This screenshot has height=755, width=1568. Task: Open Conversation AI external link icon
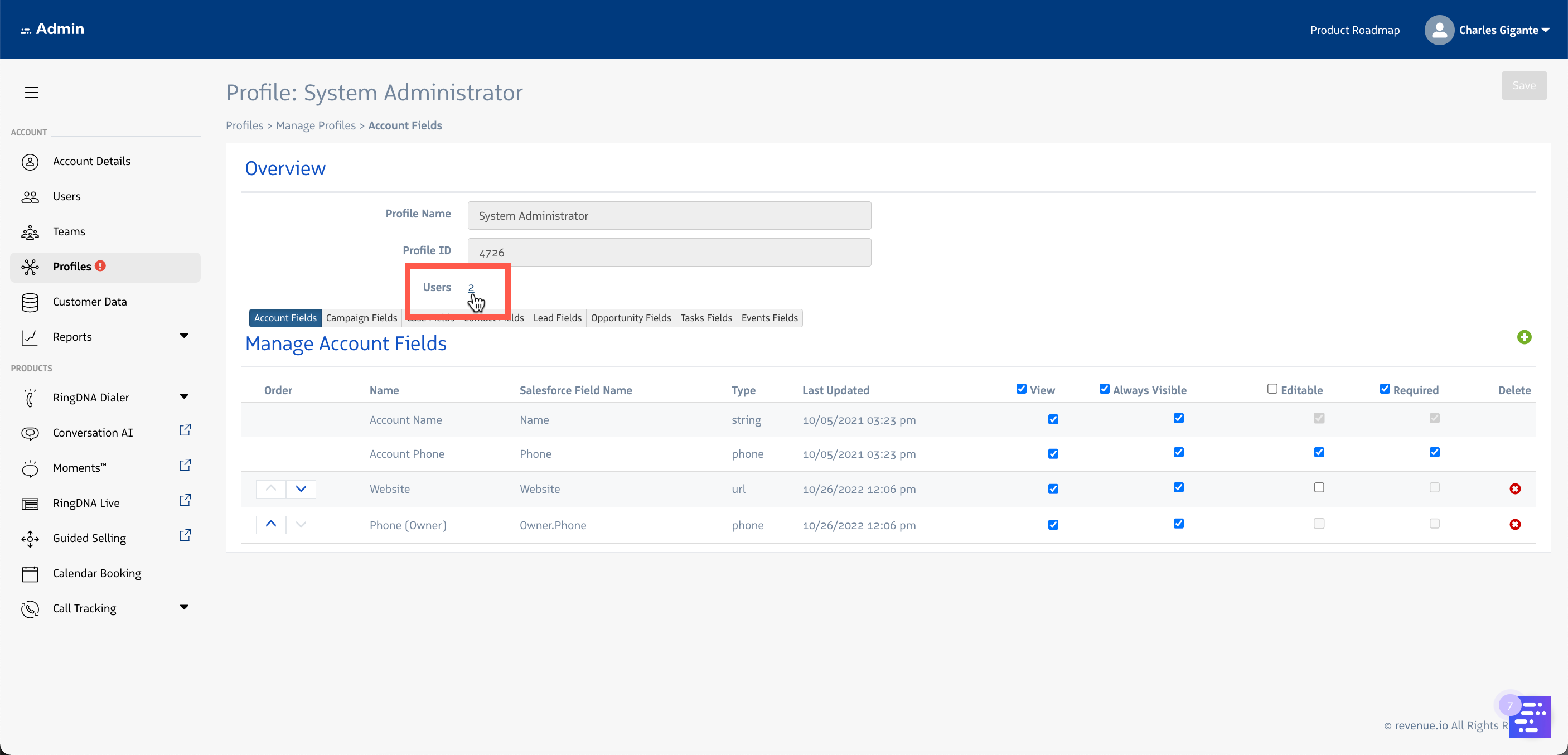pyautogui.click(x=185, y=430)
